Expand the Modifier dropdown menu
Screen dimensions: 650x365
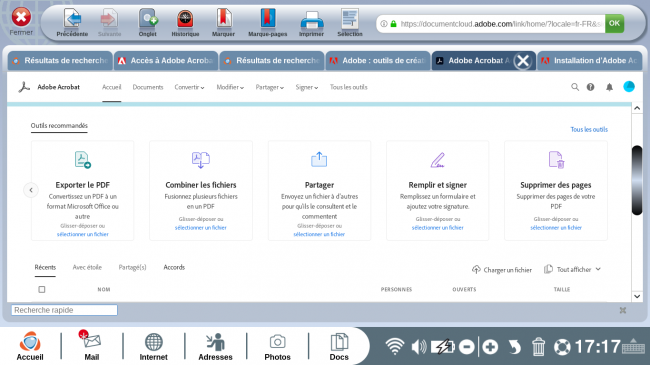tap(230, 87)
